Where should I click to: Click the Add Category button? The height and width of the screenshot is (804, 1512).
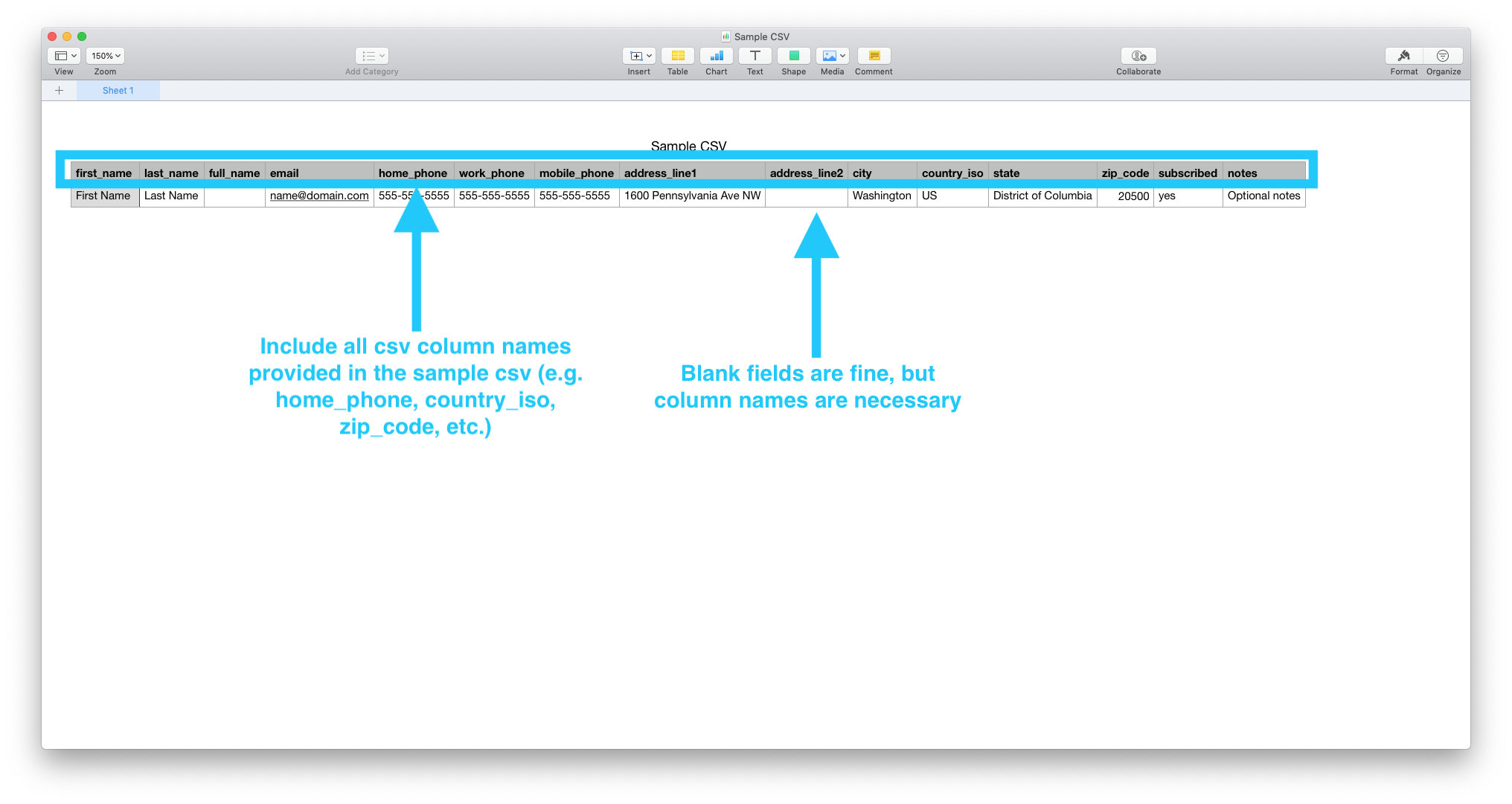click(372, 56)
